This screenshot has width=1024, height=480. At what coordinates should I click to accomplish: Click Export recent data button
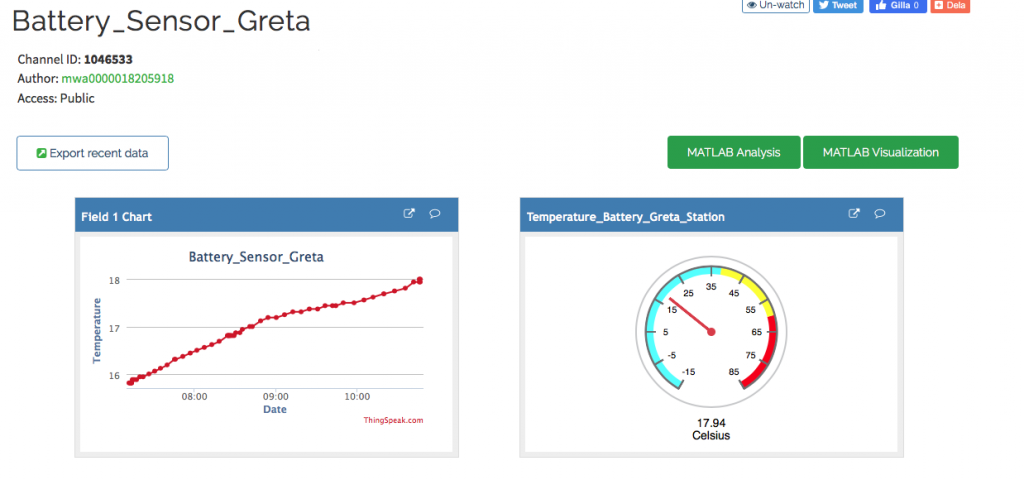coord(92,153)
